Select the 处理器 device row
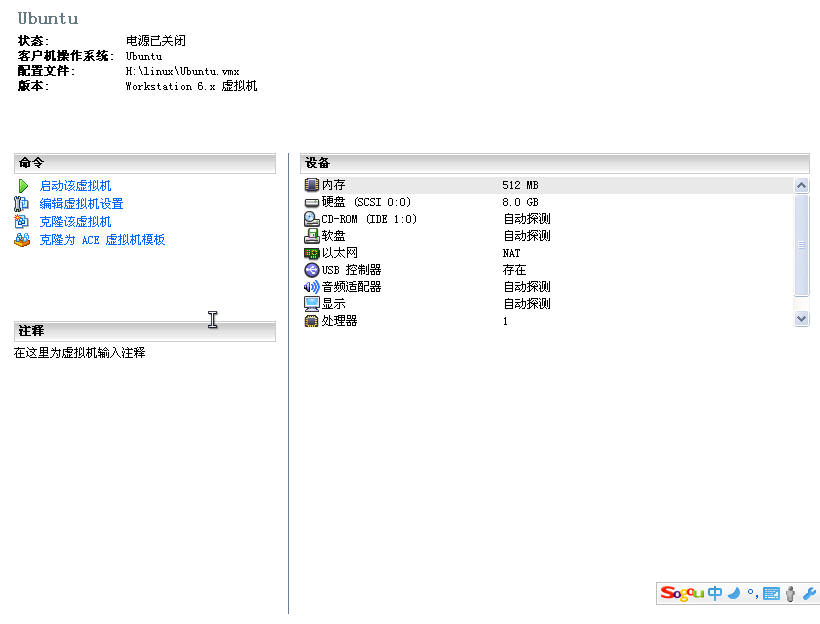Viewport: 820px width, 624px height. (x=549, y=321)
